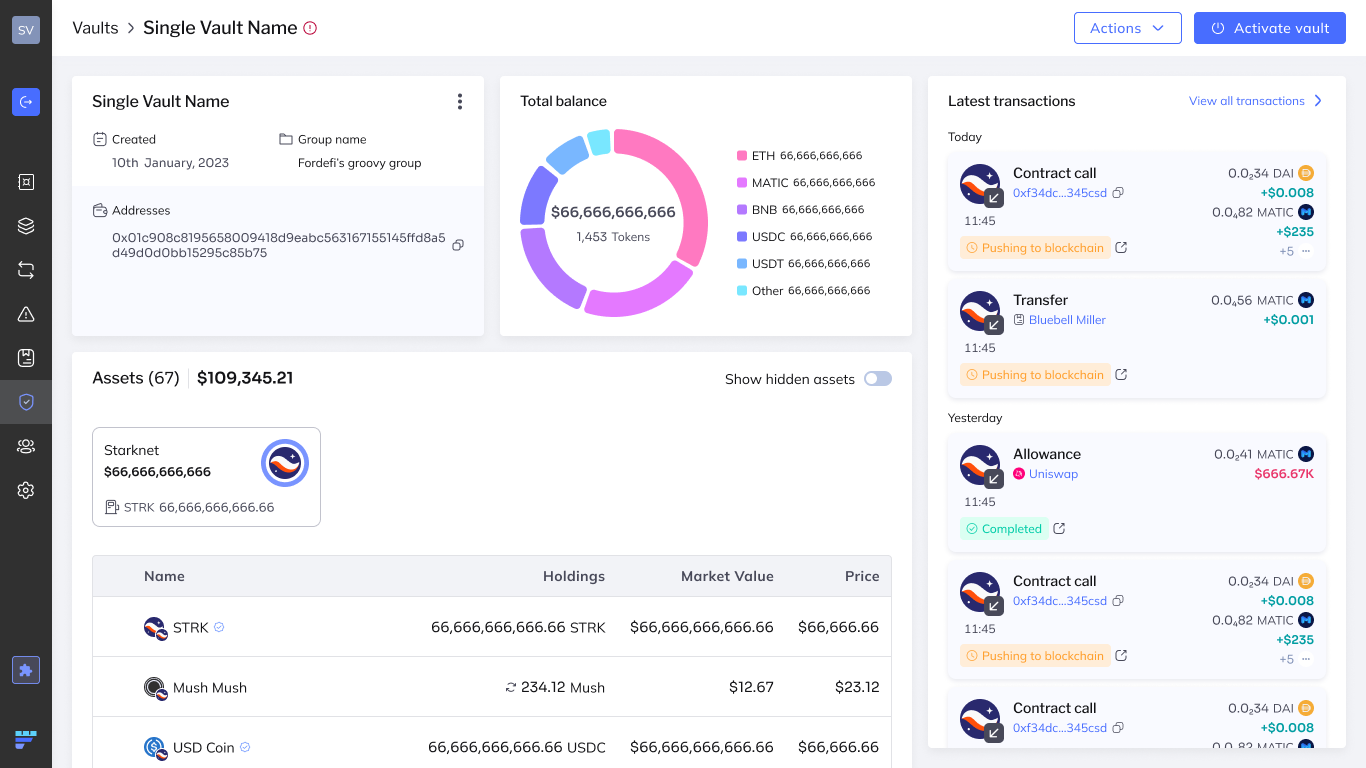The width and height of the screenshot is (1366, 768).
Task: Open the Transfer transaction card
Action: (x=1137, y=338)
